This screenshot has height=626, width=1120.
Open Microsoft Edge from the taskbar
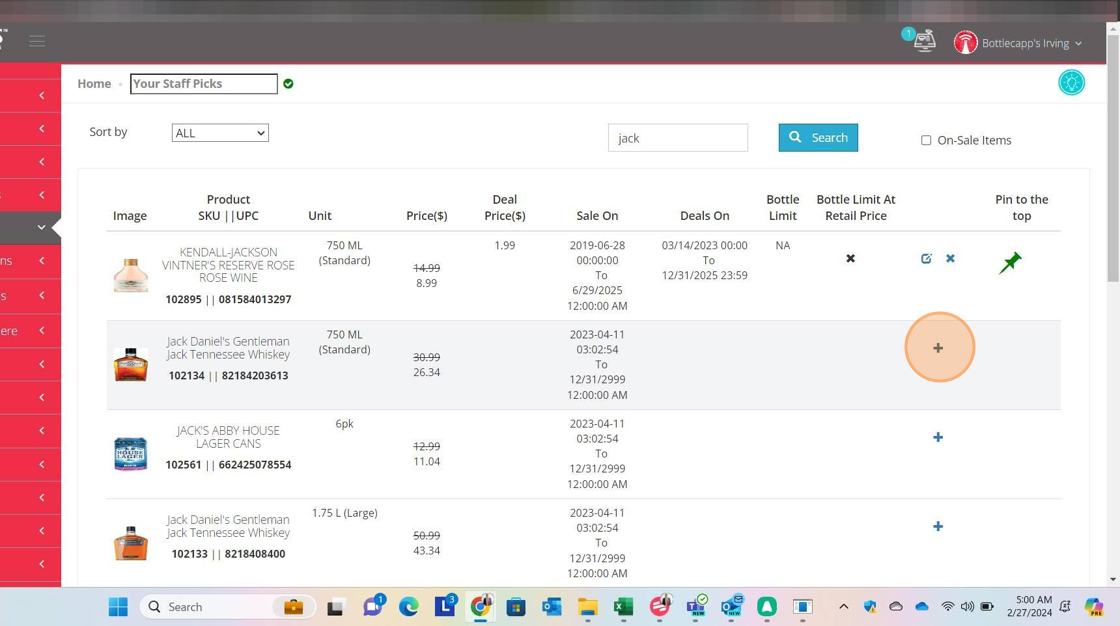click(409, 607)
